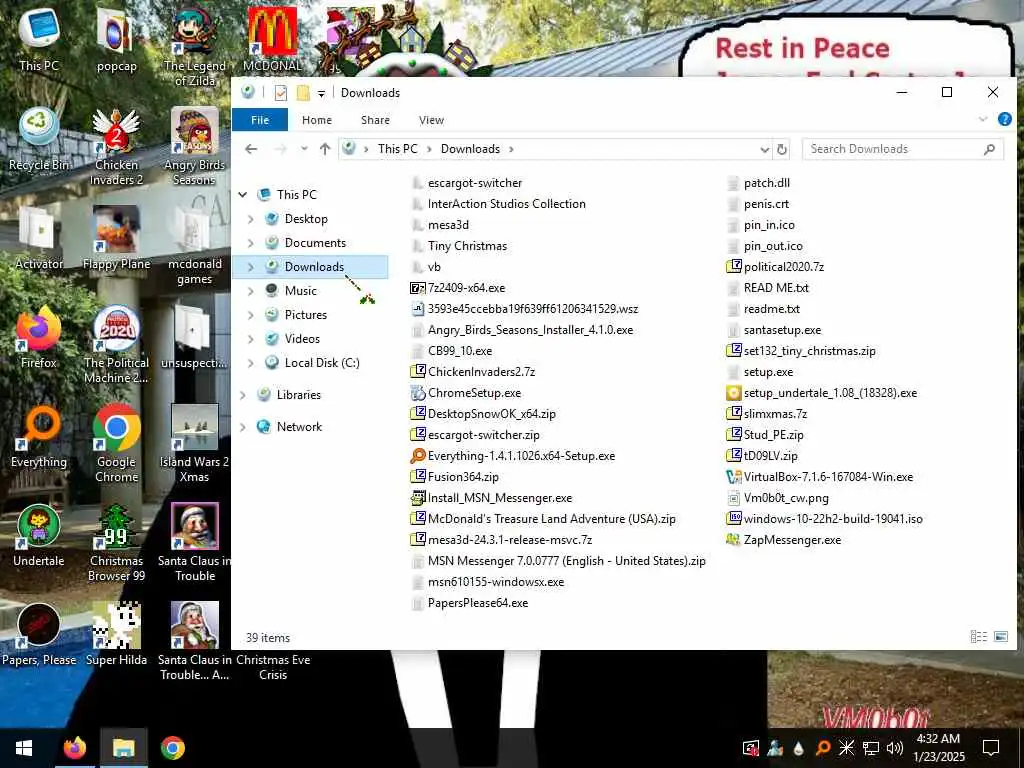Open the popcap desktop icon

pos(116,39)
